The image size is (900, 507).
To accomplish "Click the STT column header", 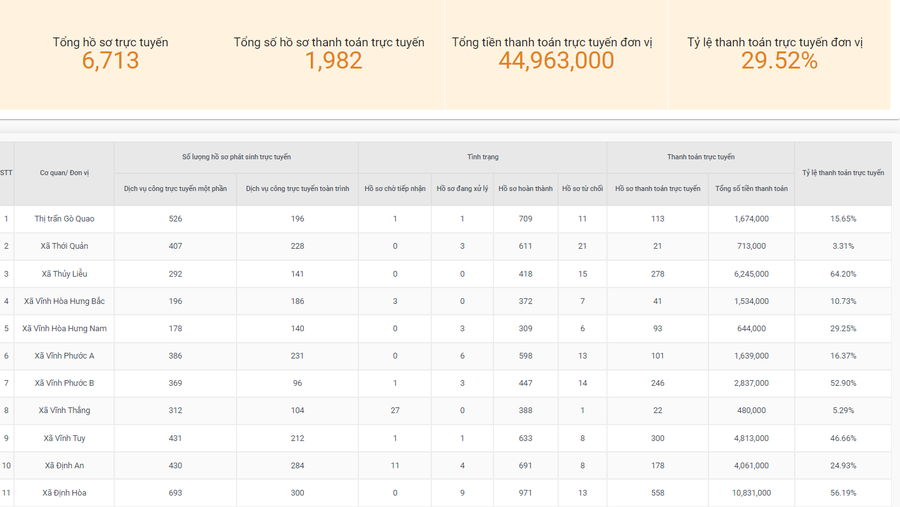I will pyautogui.click(x=6, y=173).
